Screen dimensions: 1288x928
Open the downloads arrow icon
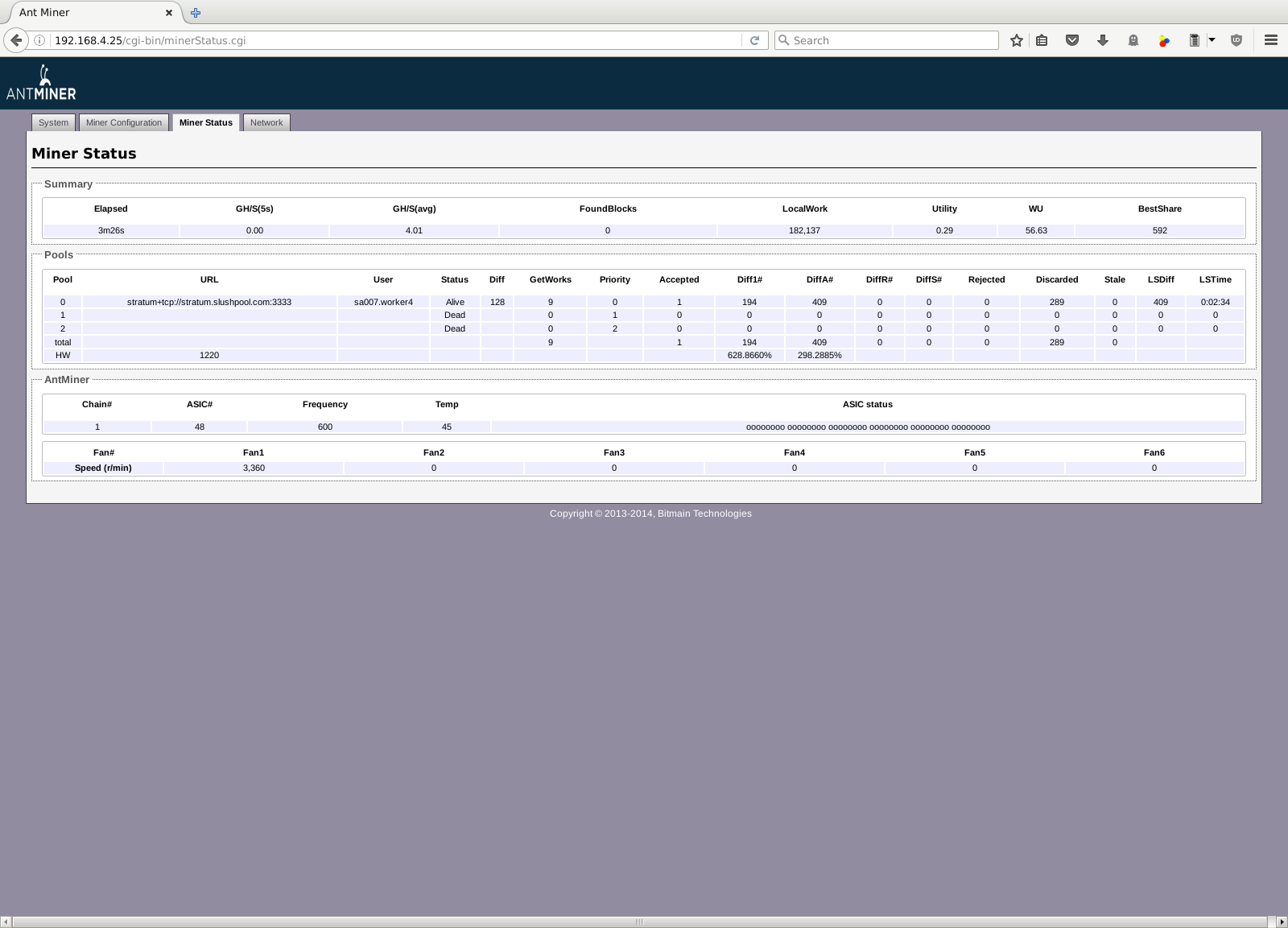1103,40
